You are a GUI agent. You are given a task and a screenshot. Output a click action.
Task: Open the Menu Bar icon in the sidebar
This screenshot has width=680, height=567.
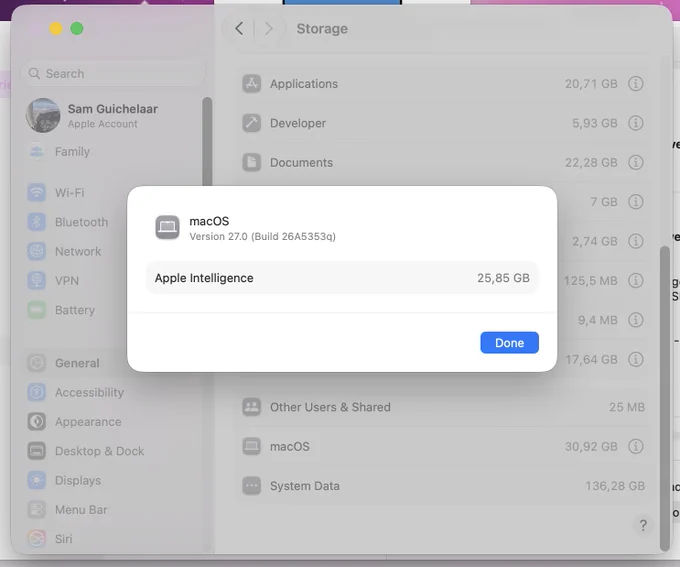pyautogui.click(x=36, y=509)
